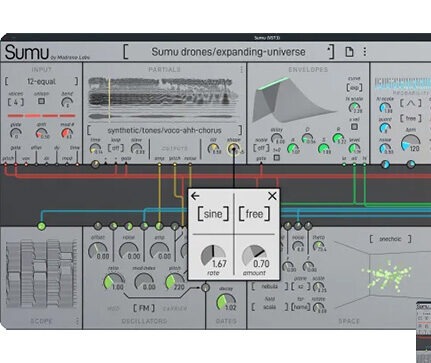Screen dimensions: 431x363
Task: Click the Space rotate dial
Action: click(318, 307)
